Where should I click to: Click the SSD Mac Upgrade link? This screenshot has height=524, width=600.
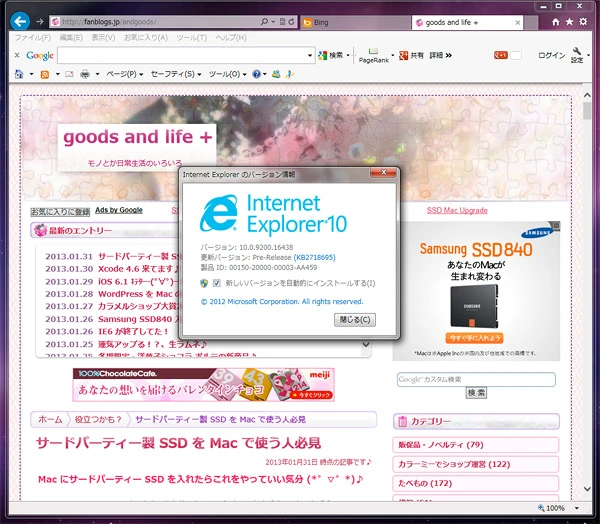coord(457,210)
